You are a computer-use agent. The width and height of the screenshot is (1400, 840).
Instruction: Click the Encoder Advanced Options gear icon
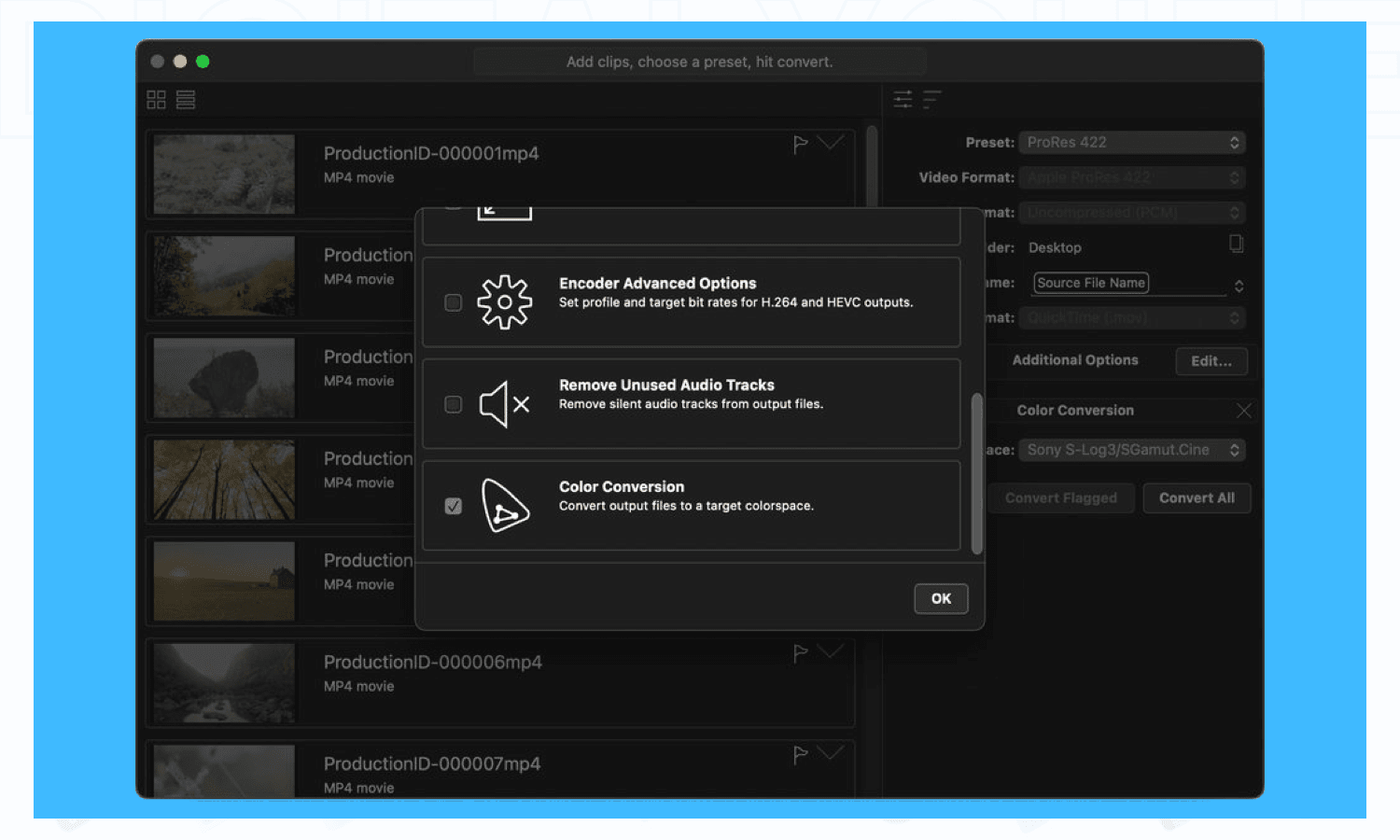(504, 301)
